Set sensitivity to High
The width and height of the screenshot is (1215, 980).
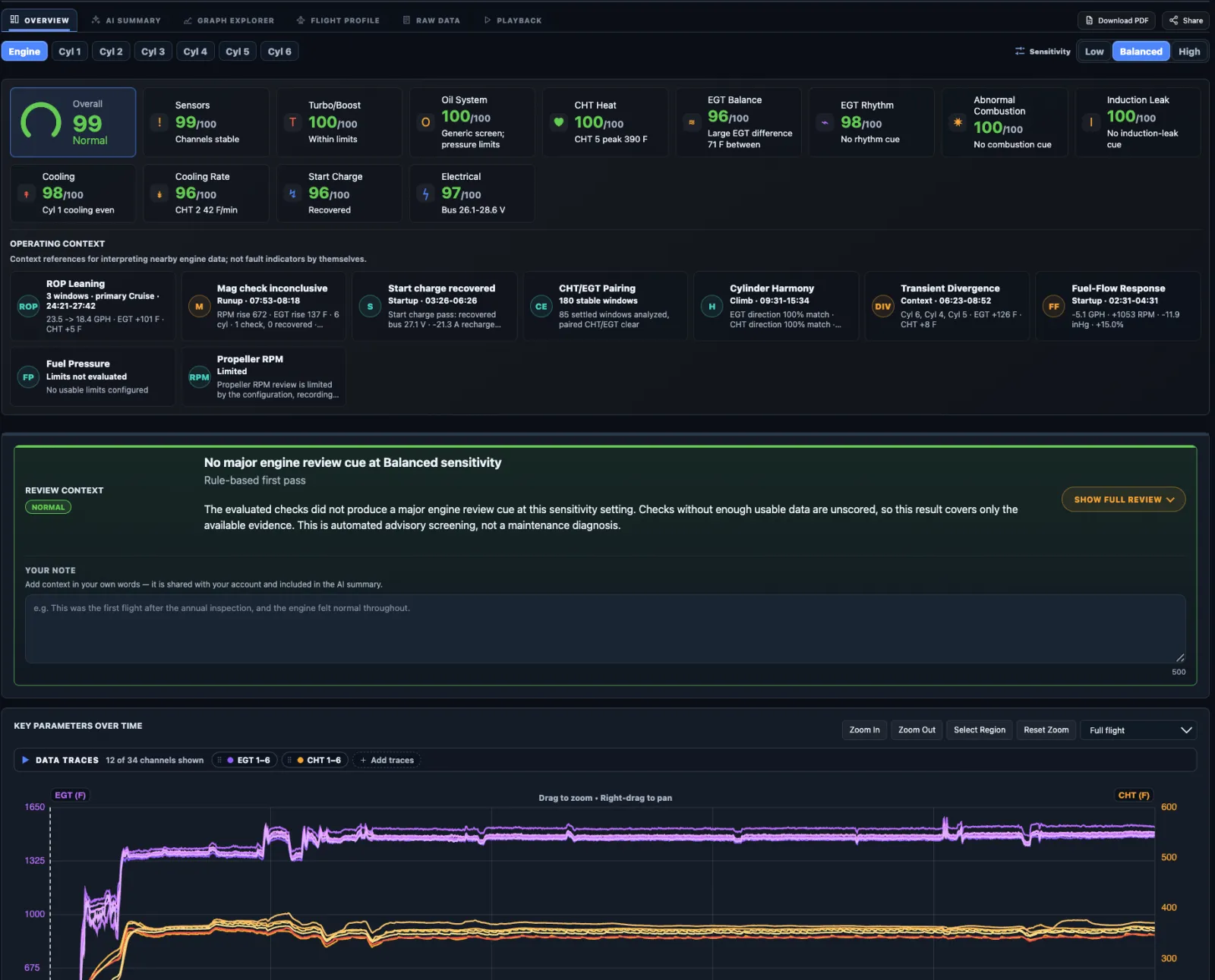[1189, 52]
